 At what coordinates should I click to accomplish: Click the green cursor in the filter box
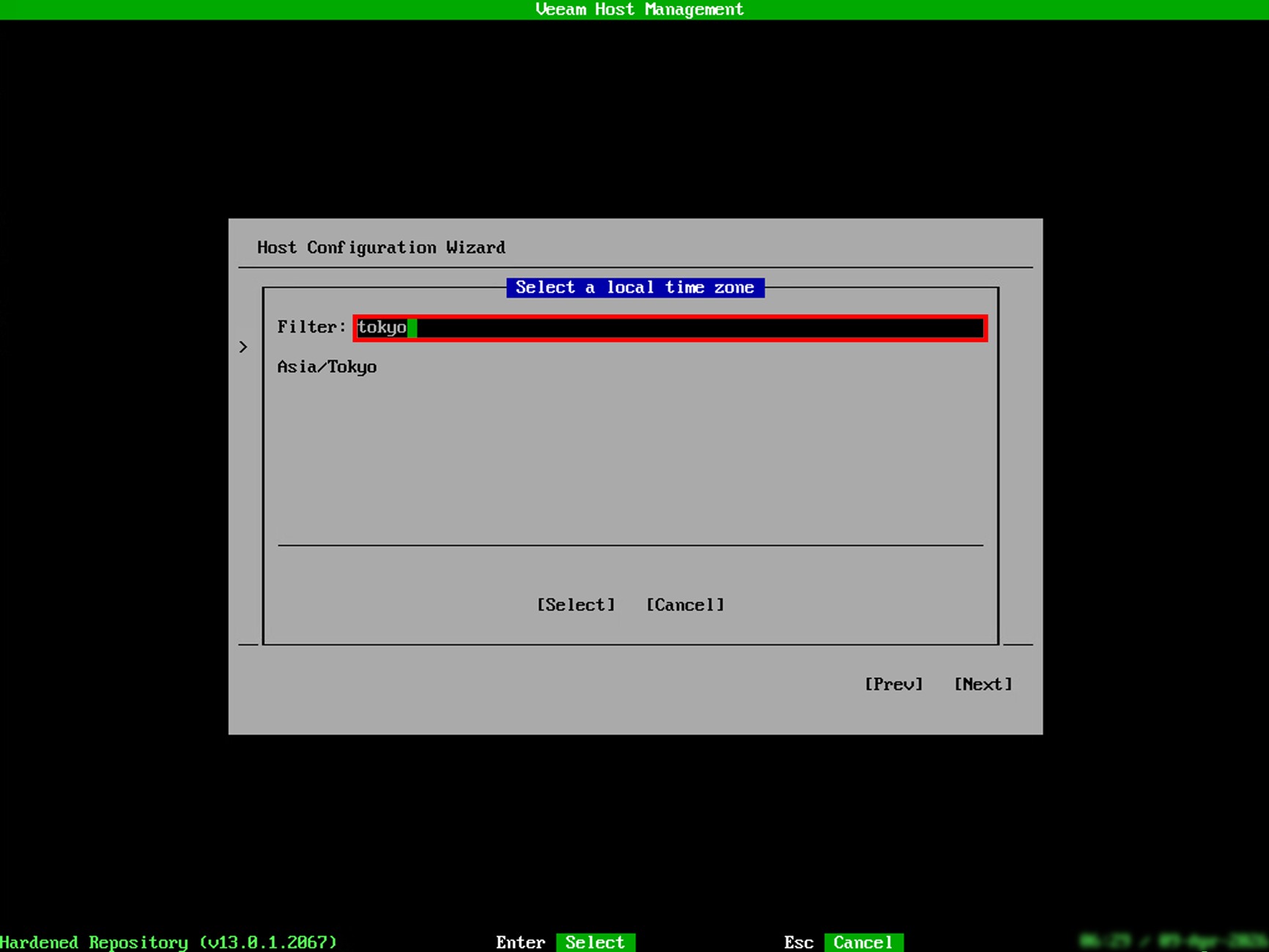413,329
